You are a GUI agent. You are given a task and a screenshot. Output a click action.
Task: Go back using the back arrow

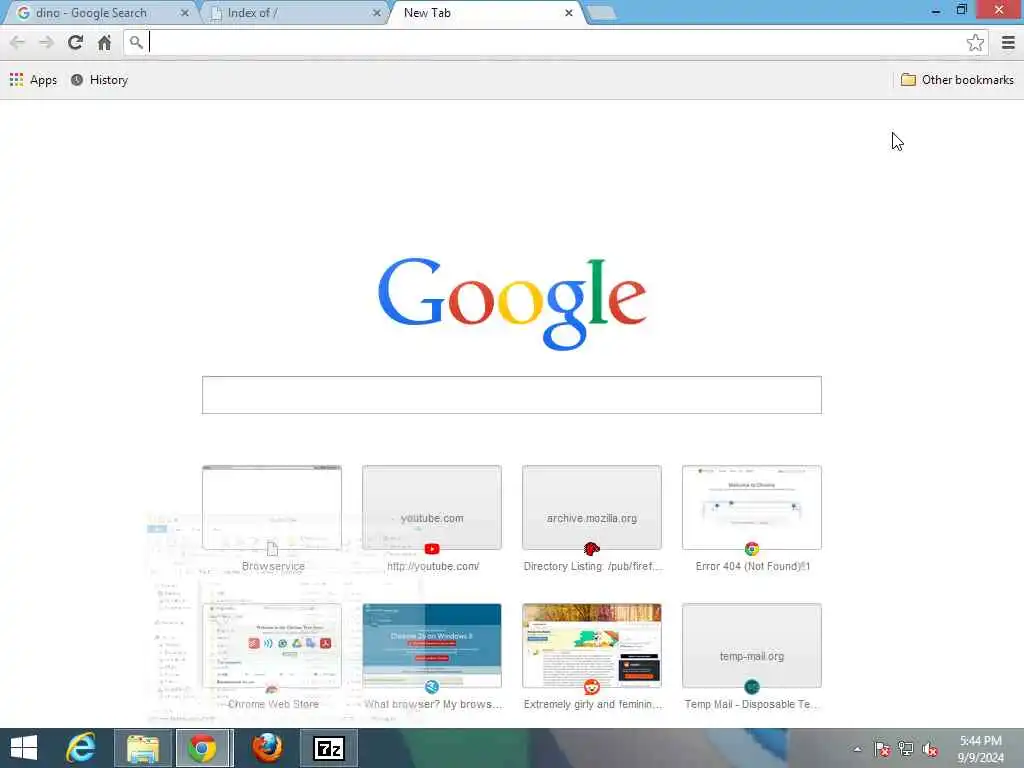[17, 42]
